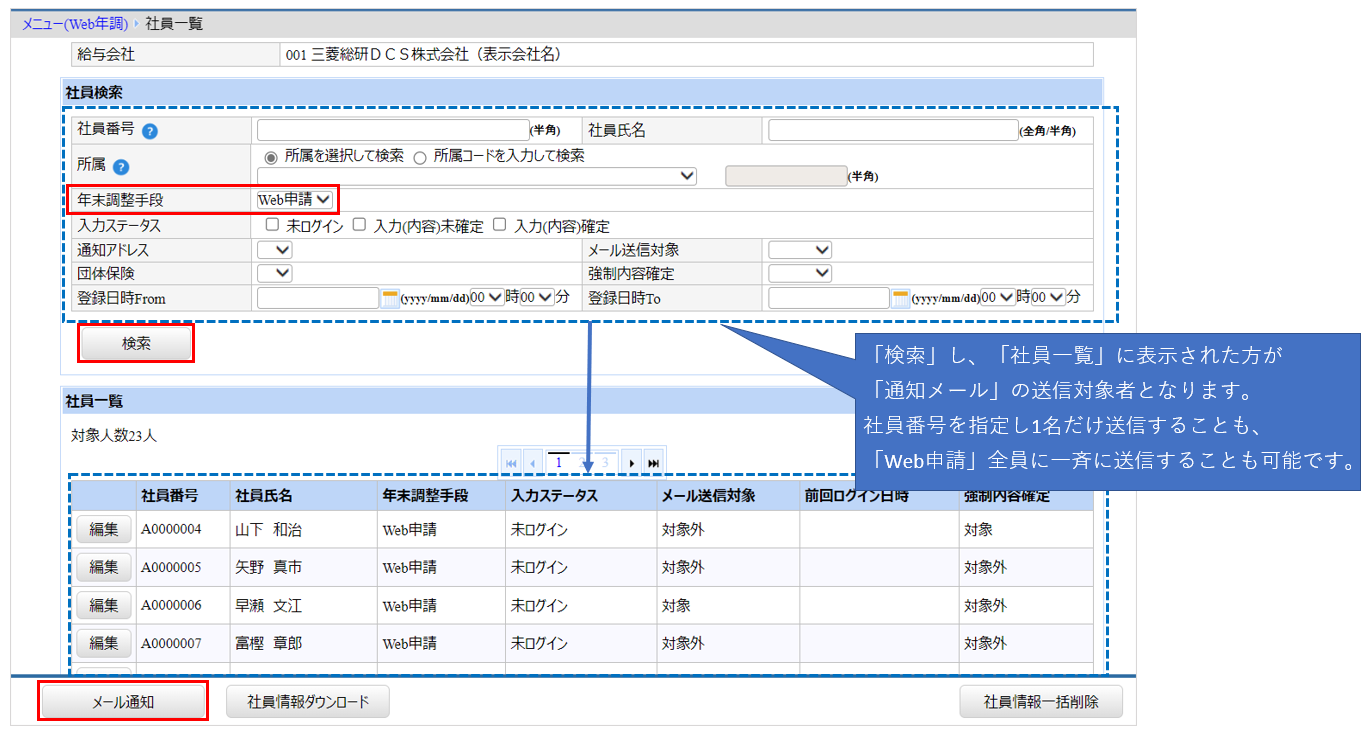Click the 検索 button
This screenshot has height=730, width=1365.
(x=136, y=343)
